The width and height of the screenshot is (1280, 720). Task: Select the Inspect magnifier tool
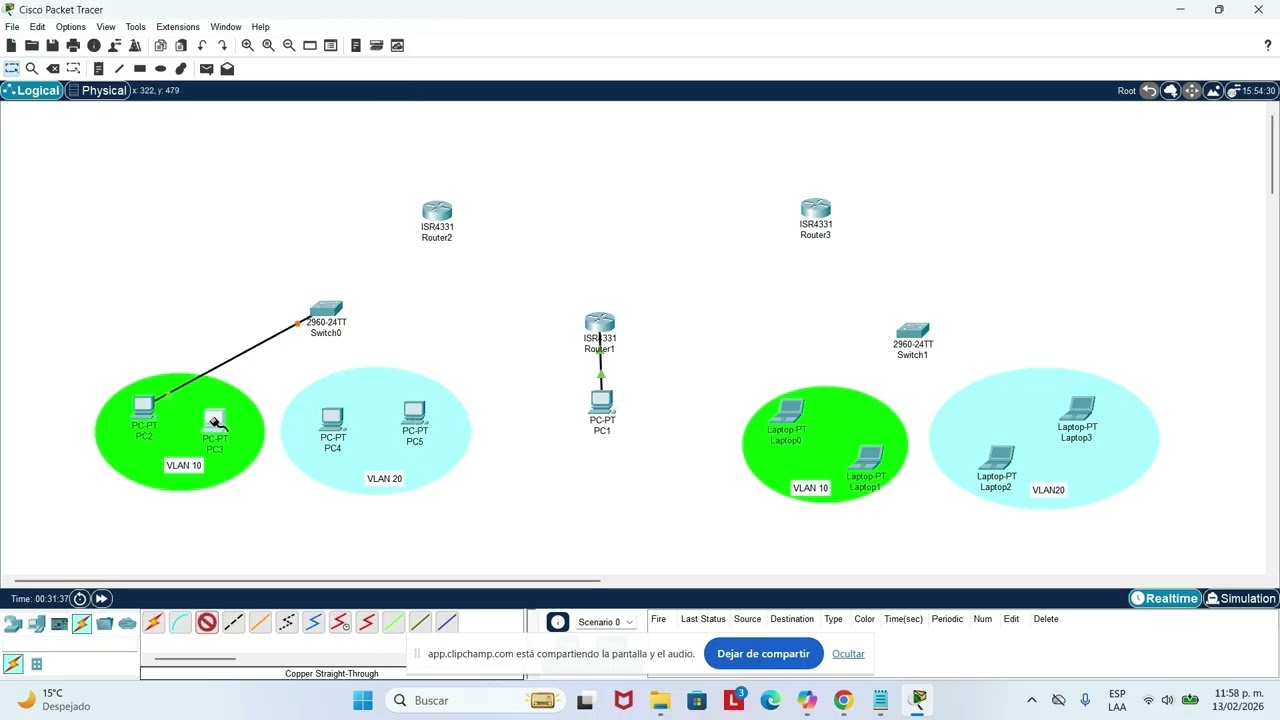pyautogui.click(x=32, y=69)
